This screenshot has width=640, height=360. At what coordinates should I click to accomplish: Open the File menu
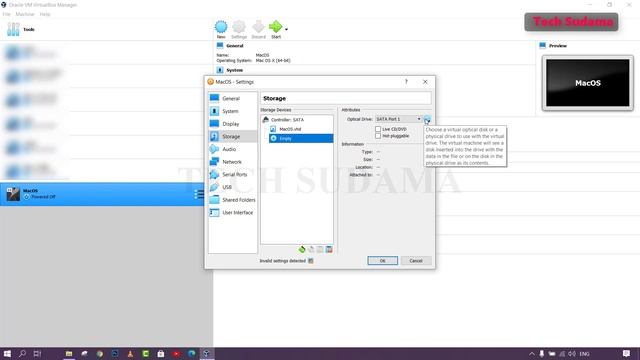click(7, 14)
